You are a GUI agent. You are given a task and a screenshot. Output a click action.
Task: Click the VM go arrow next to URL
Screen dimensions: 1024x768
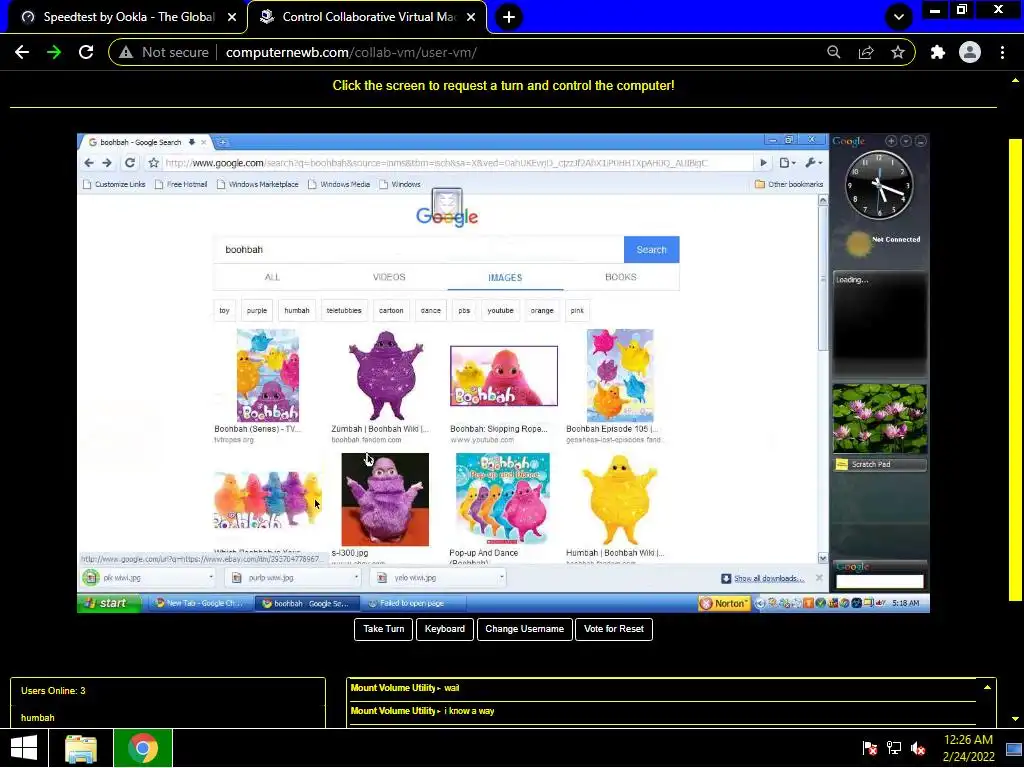pos(763,163)
